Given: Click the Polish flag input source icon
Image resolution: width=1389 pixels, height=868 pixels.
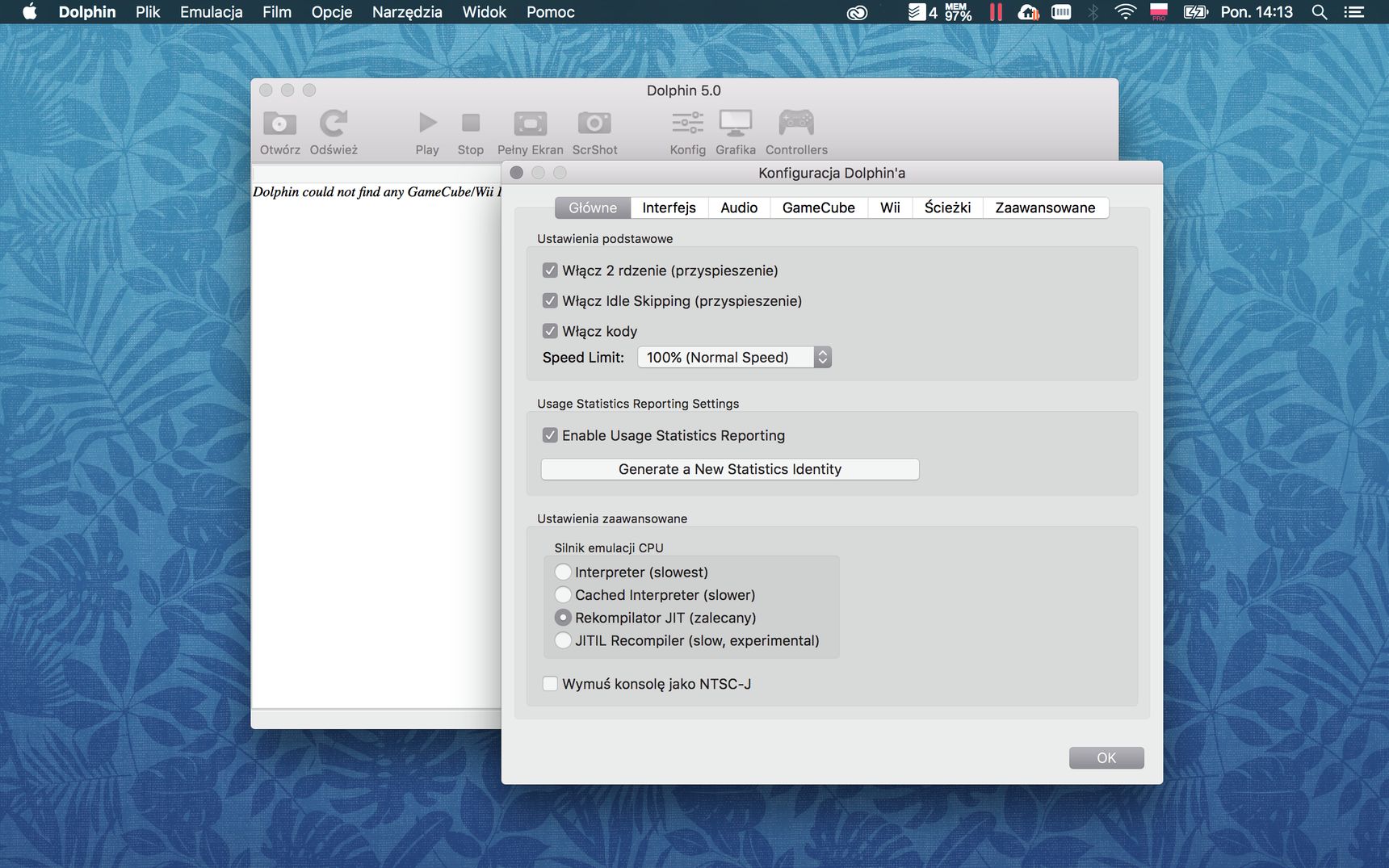Looking at the screenshot, I should tap(1159, 11).
